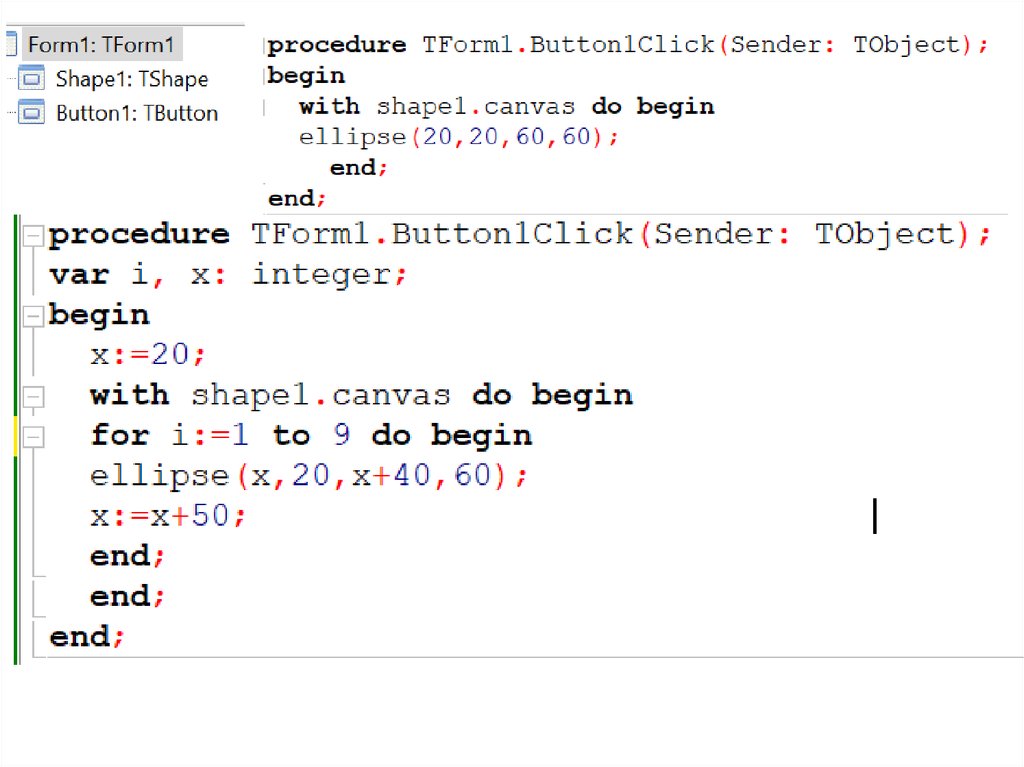Select Button1: TButton tree node
The image size is (1024, 767).
click(x=136, y=113)
